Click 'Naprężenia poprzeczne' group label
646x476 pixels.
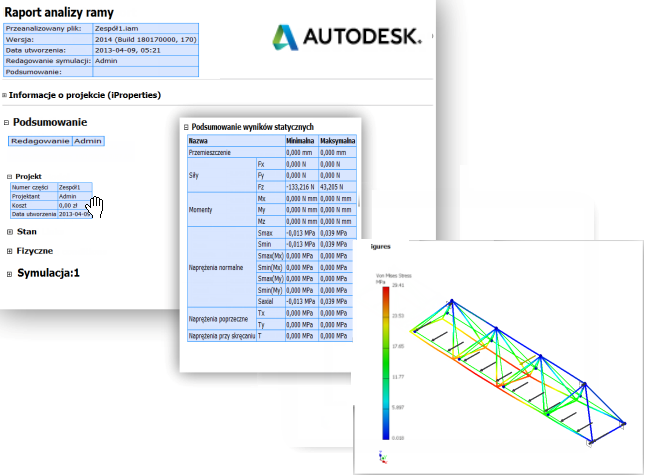pos(222,319)
